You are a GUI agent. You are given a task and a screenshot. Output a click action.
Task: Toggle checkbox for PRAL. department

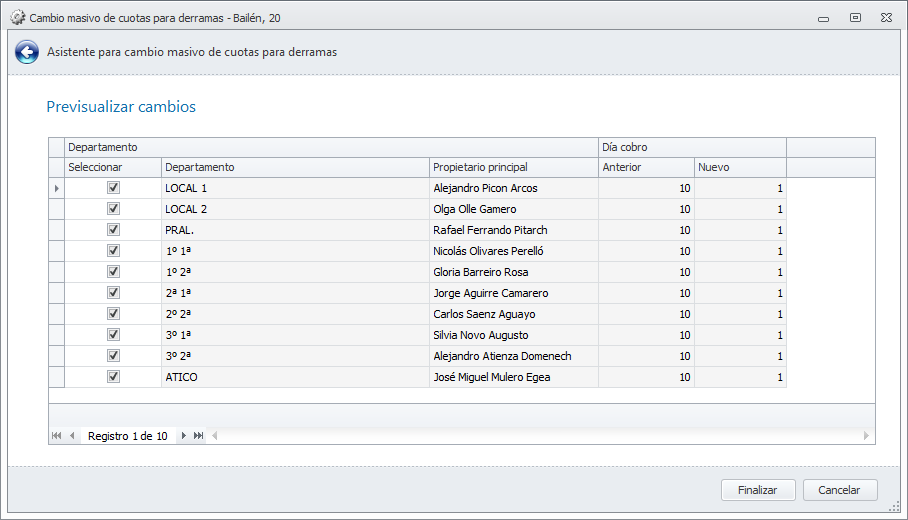coord(113,230)
